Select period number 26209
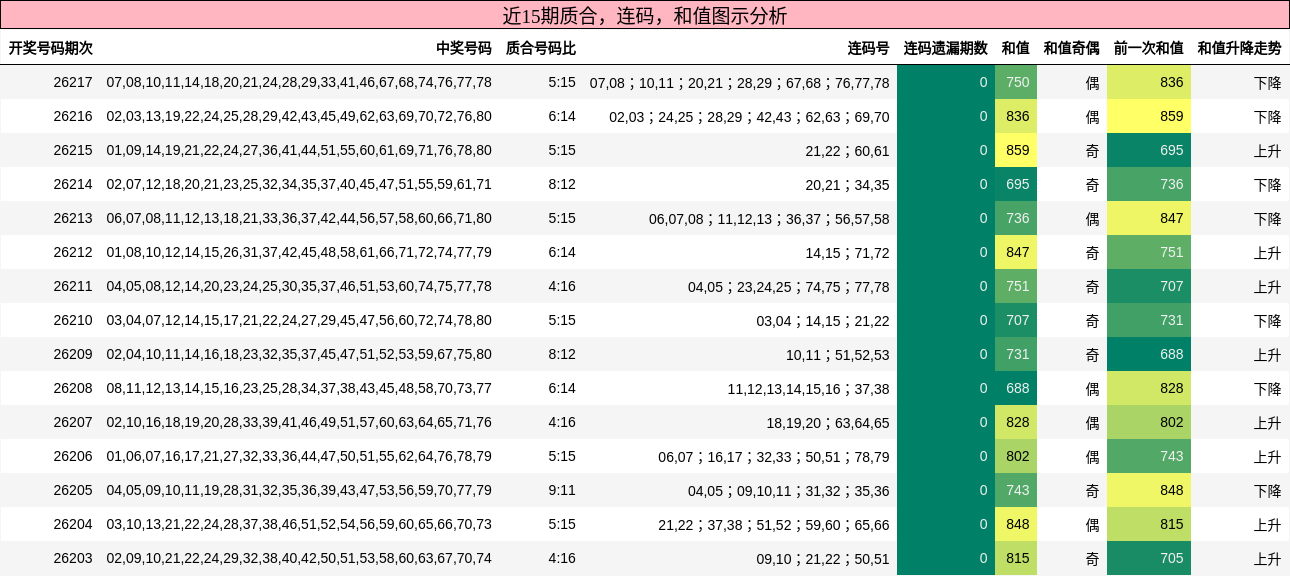Screen dimensions: 1290x576 click(73, 354)
